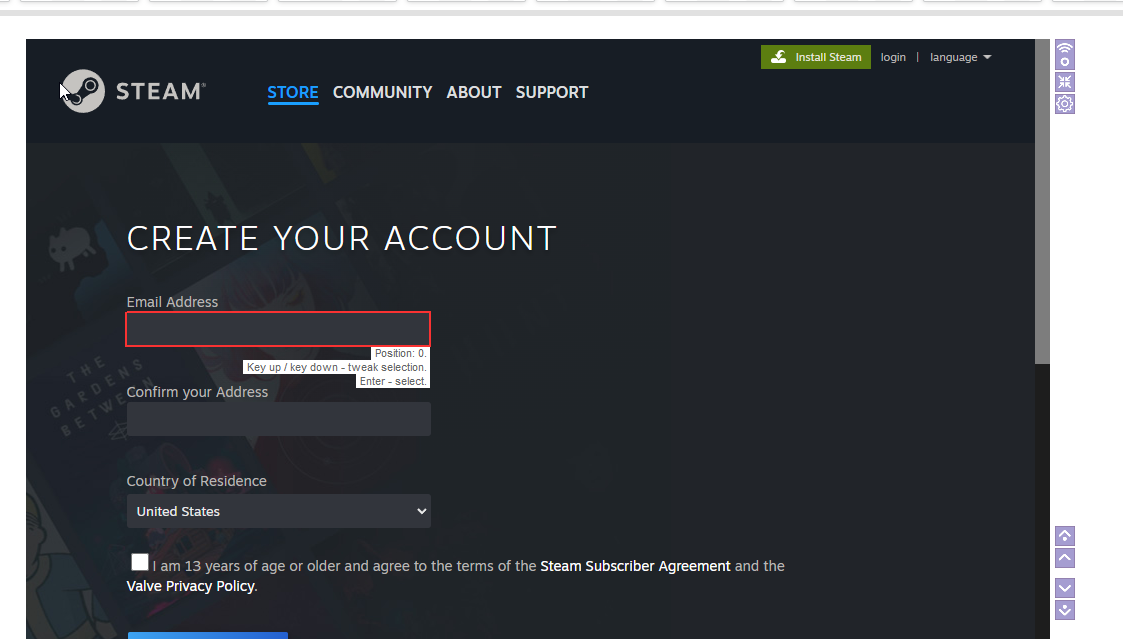The width and height of the screenshot is (1123, 639).
Task: Click the plain up chevron icon
Action: point(1065,558)
